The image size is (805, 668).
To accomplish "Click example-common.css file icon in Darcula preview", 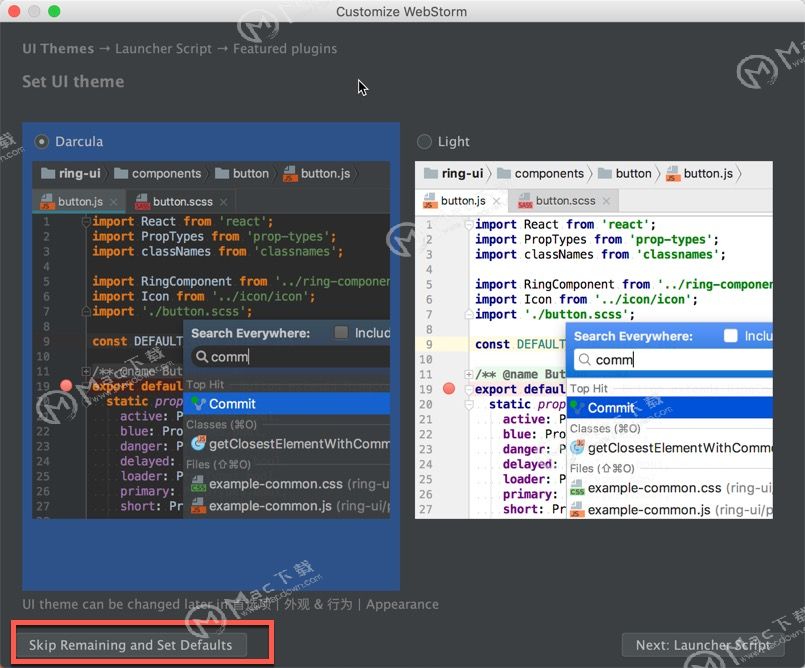I will 198,484.
